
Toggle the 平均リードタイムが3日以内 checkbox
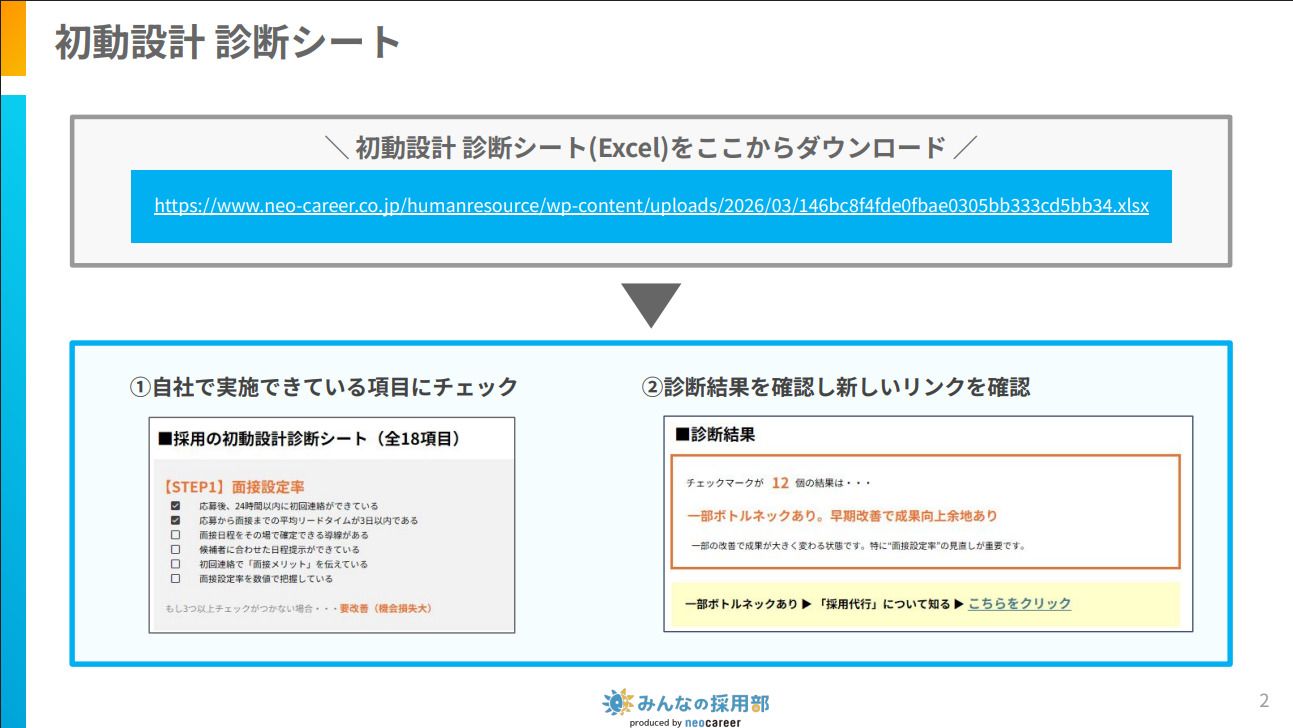175,521
